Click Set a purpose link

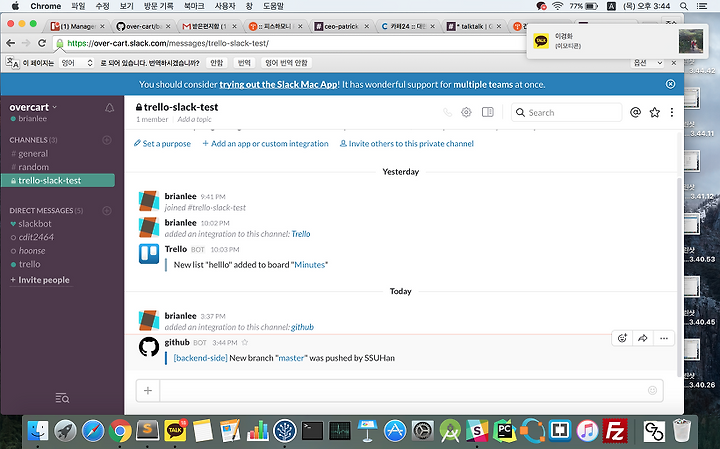[x=162, y=144]
